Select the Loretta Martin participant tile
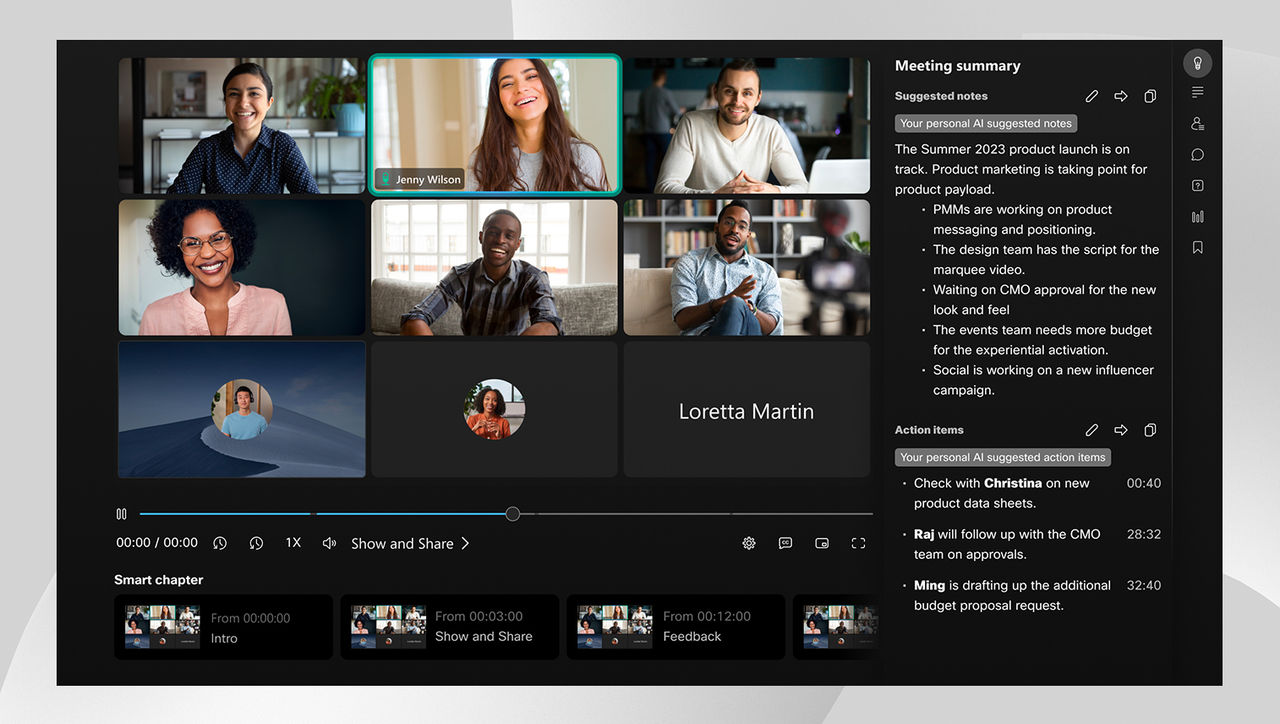Image resolution: width=1280 pixels, height=724 pixels. tap(747, 410)
